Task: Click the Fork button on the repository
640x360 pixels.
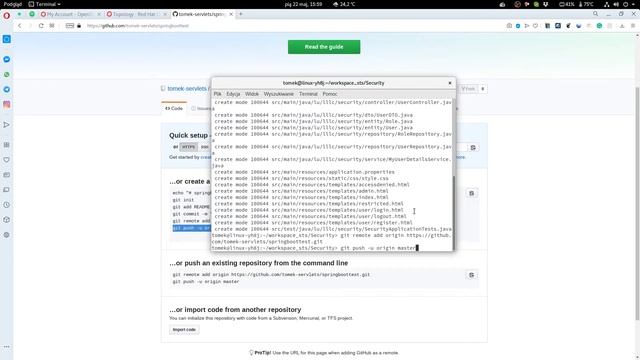Action: [x=468, y=89]
